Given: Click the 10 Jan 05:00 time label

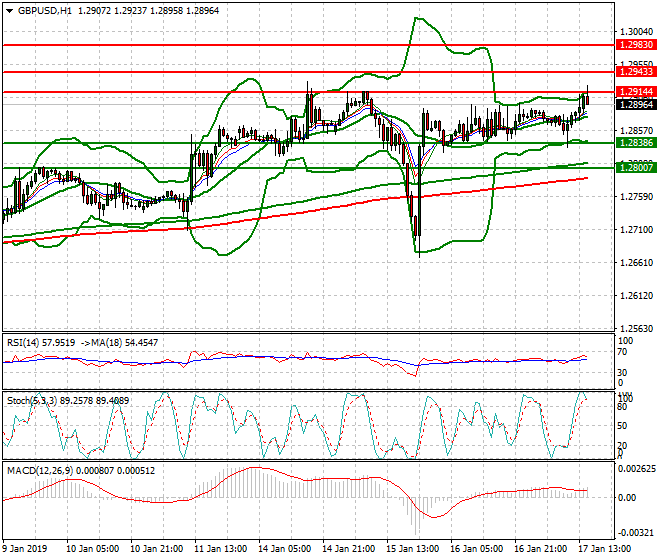Looking at the screenshot, I should click(93, 549).
